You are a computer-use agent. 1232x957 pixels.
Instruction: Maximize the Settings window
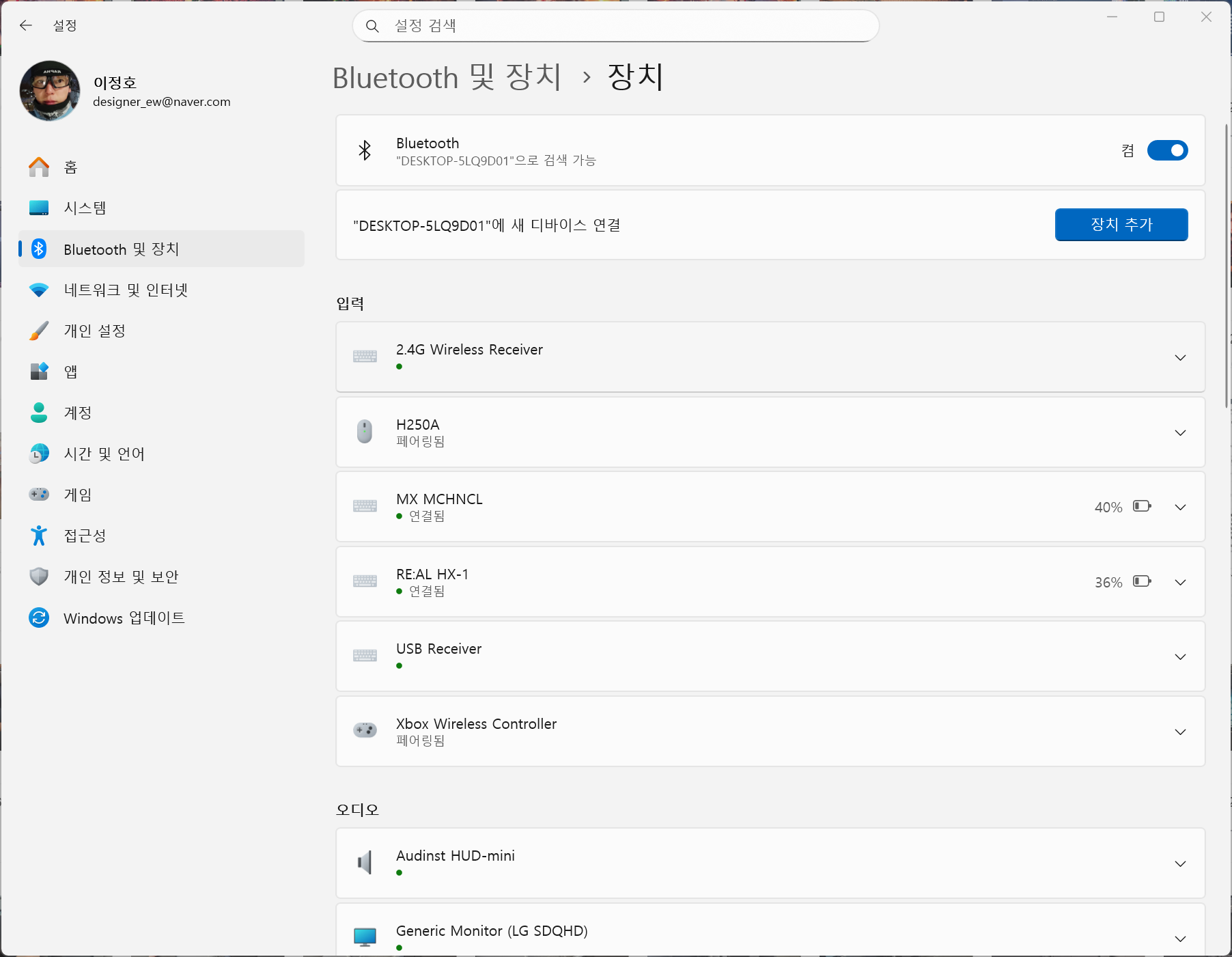click(x=1159, y=16)
